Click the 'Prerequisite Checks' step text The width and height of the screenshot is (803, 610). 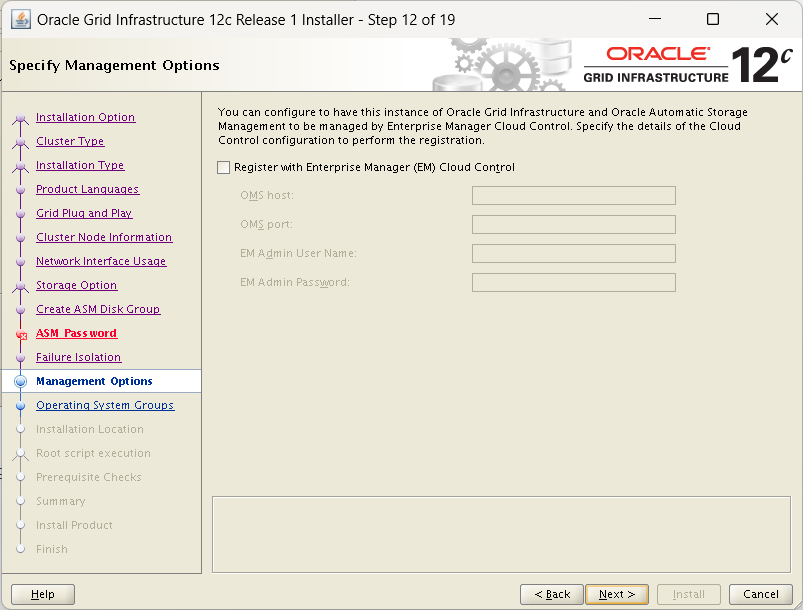pos(89,477)
